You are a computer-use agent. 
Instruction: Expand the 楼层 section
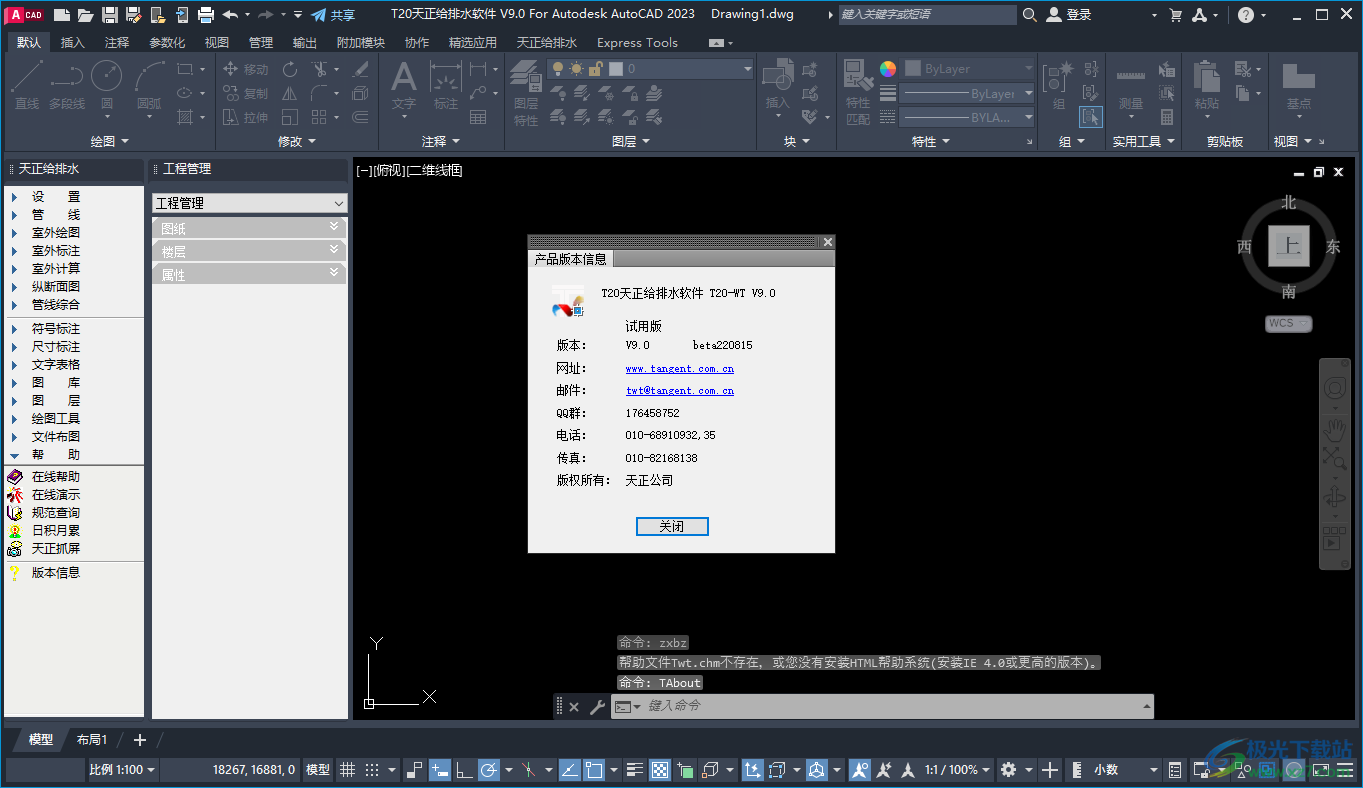click(250, 251)
